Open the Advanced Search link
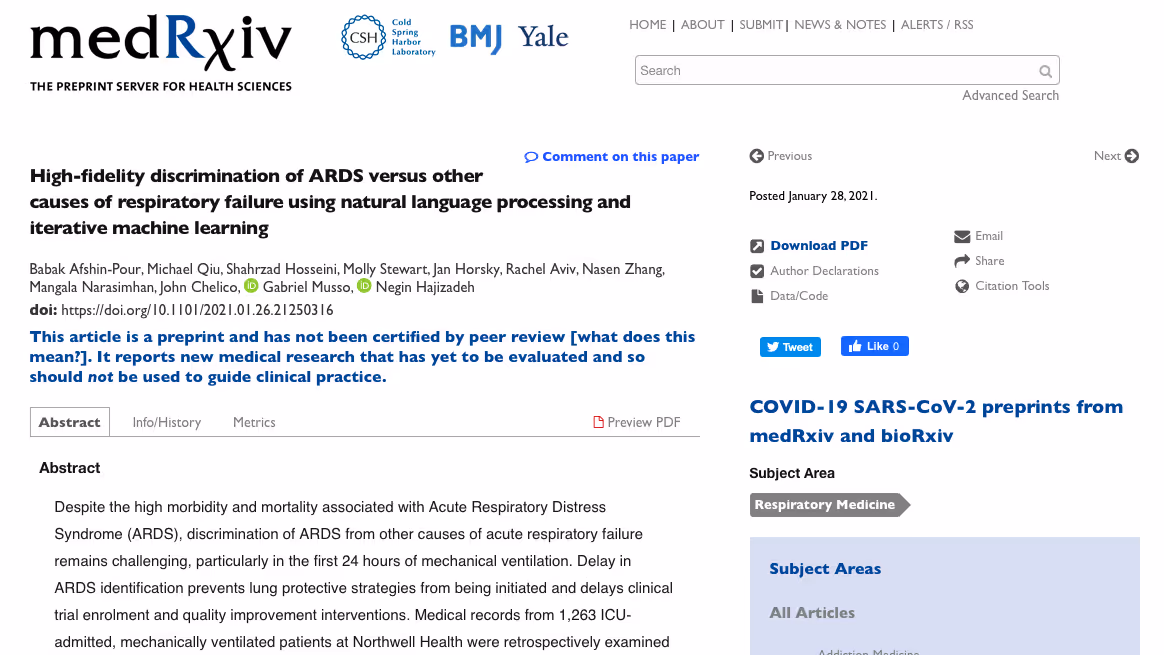This screenshot has height=655, width=1164. tap(1010, 95)
